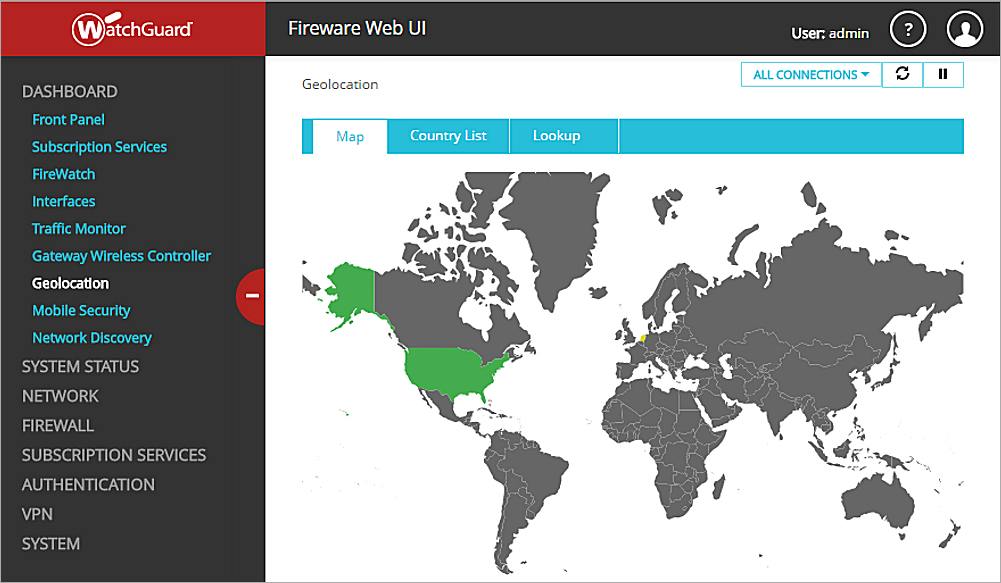The image size is (1001, 583).
Task: Refresh the geolocation connection data
Action: pos(902,74)
